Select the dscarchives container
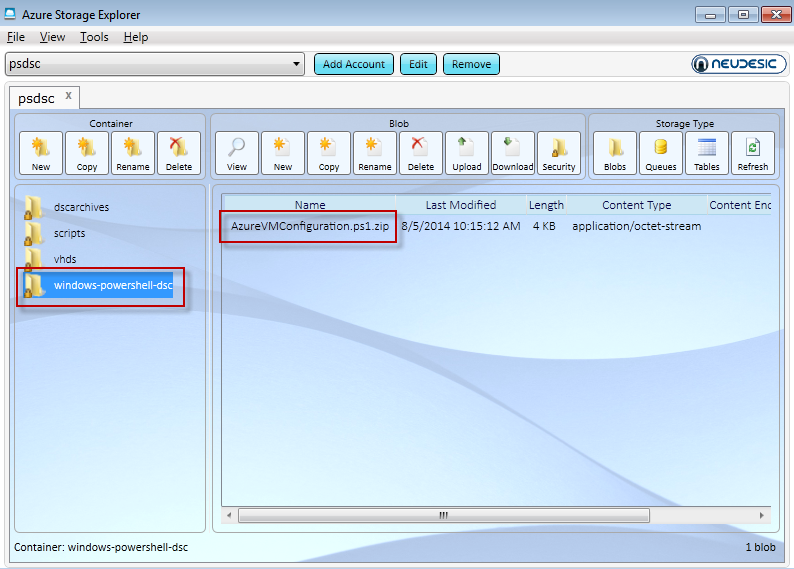Screen dimensions: 794x569 click(81, 207)
